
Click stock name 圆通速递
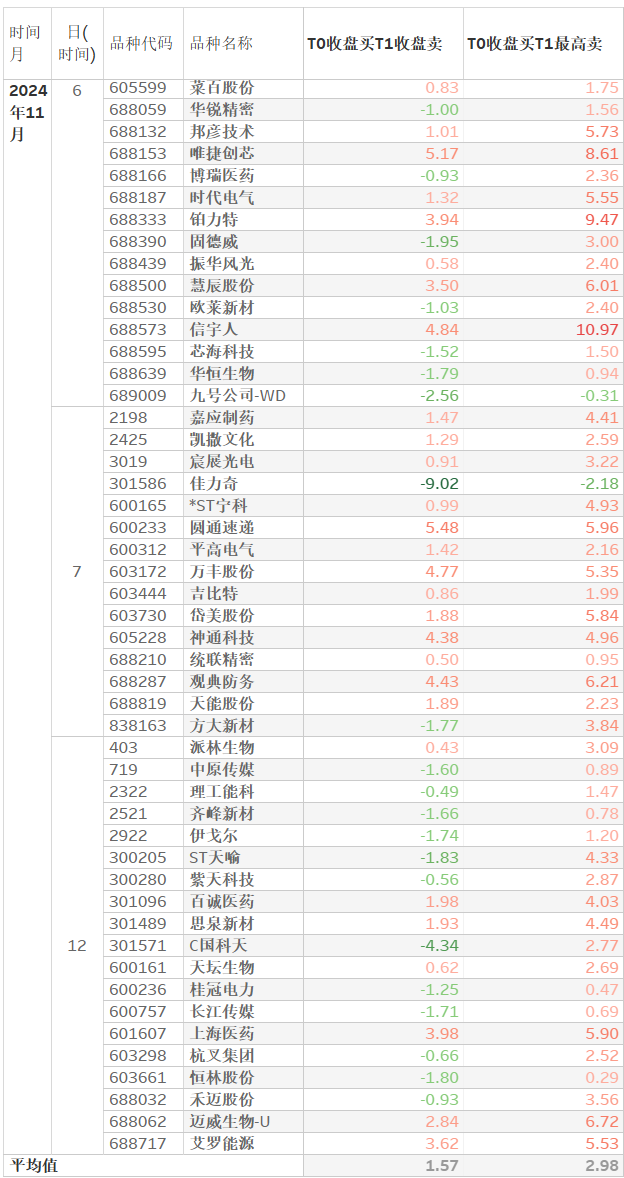coord(222,528)
